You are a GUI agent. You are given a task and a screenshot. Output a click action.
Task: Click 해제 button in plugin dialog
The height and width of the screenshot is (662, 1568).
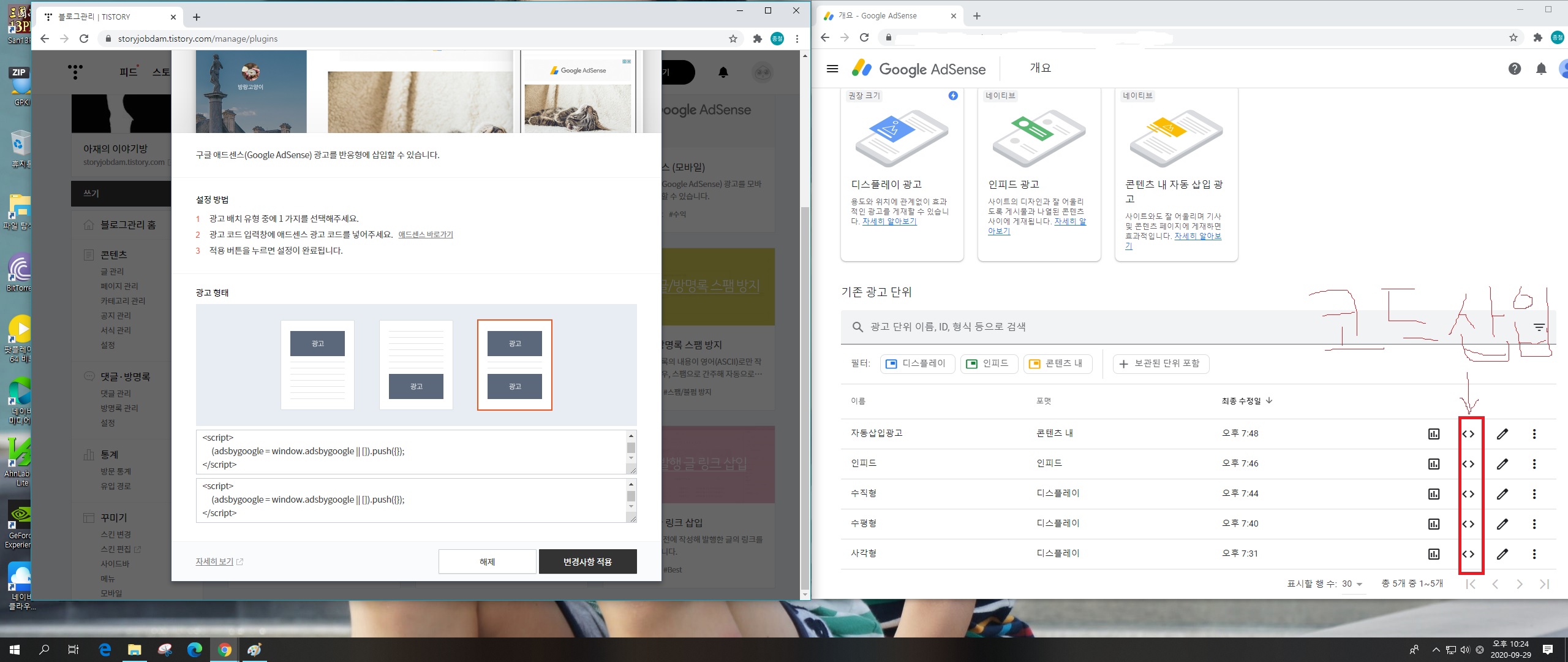tap(487, 561)
